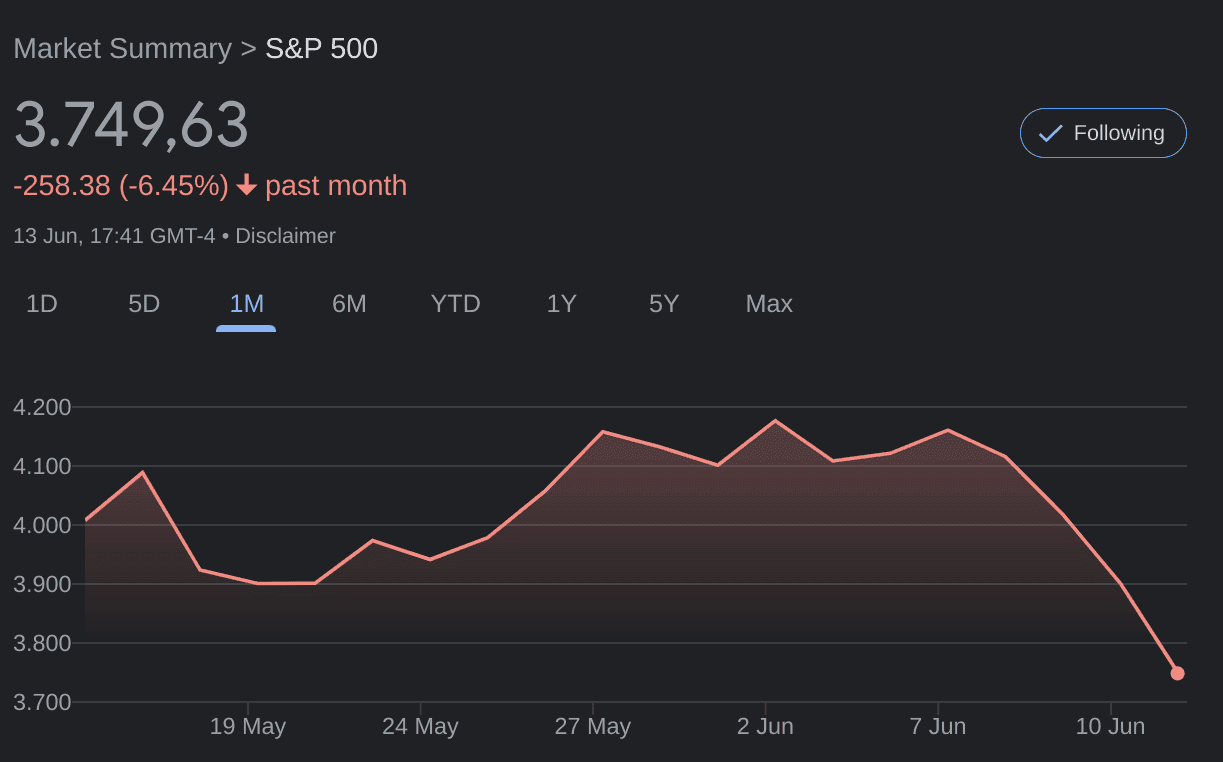
Task: Show the 6M chart range
Action: (349, 304)
